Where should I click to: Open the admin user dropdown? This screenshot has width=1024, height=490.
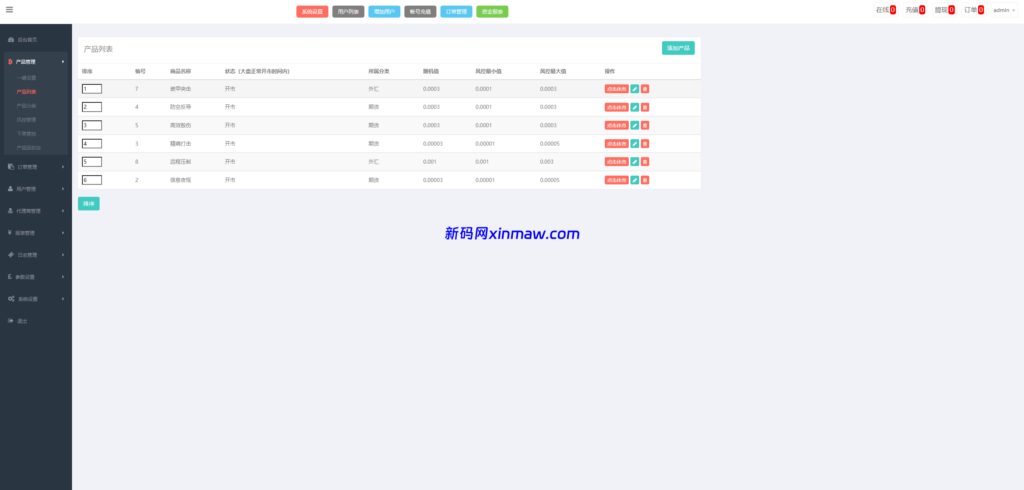1004,10
